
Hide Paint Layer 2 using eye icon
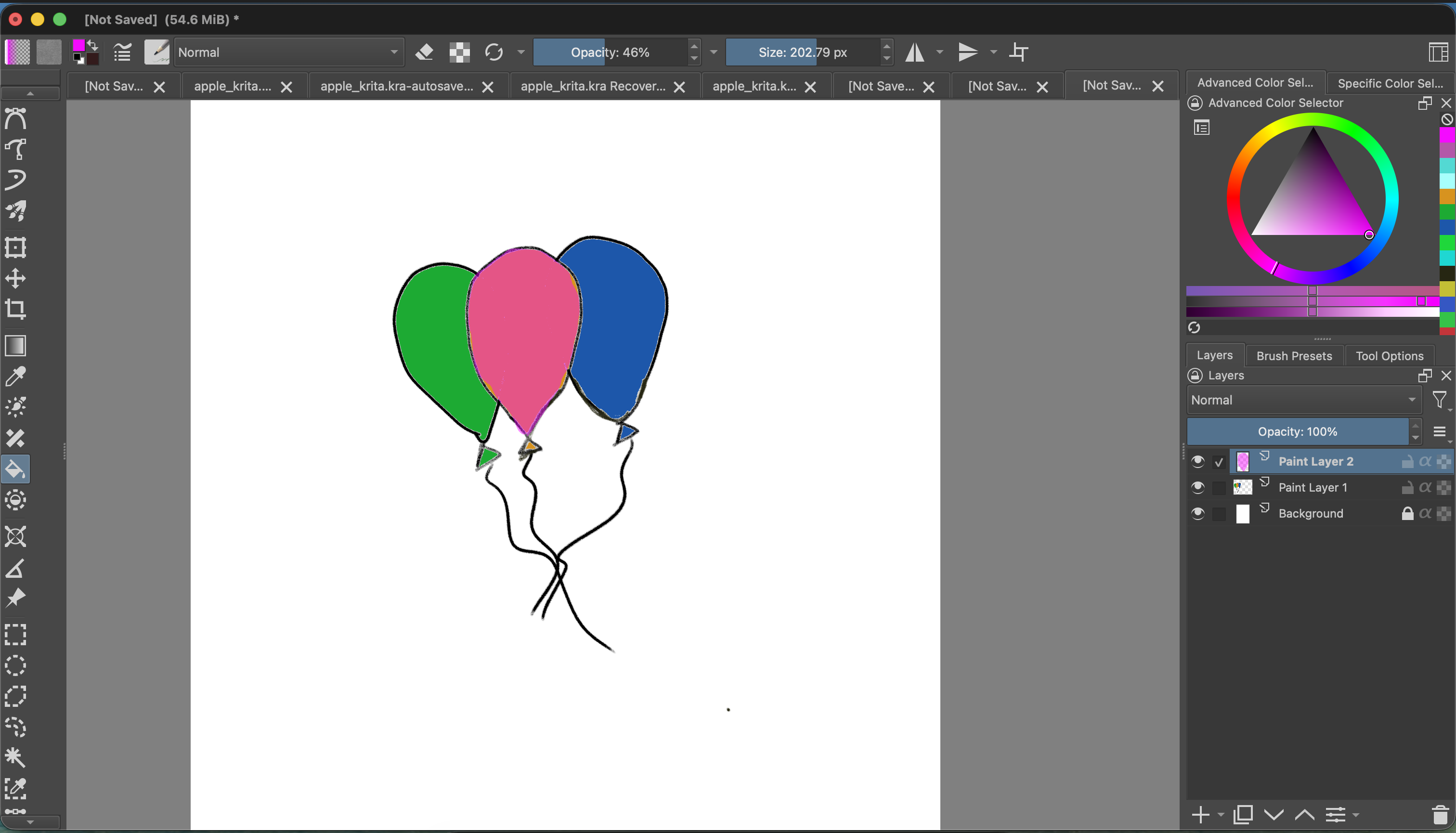pyautogui.click(x=1197, y=461)
